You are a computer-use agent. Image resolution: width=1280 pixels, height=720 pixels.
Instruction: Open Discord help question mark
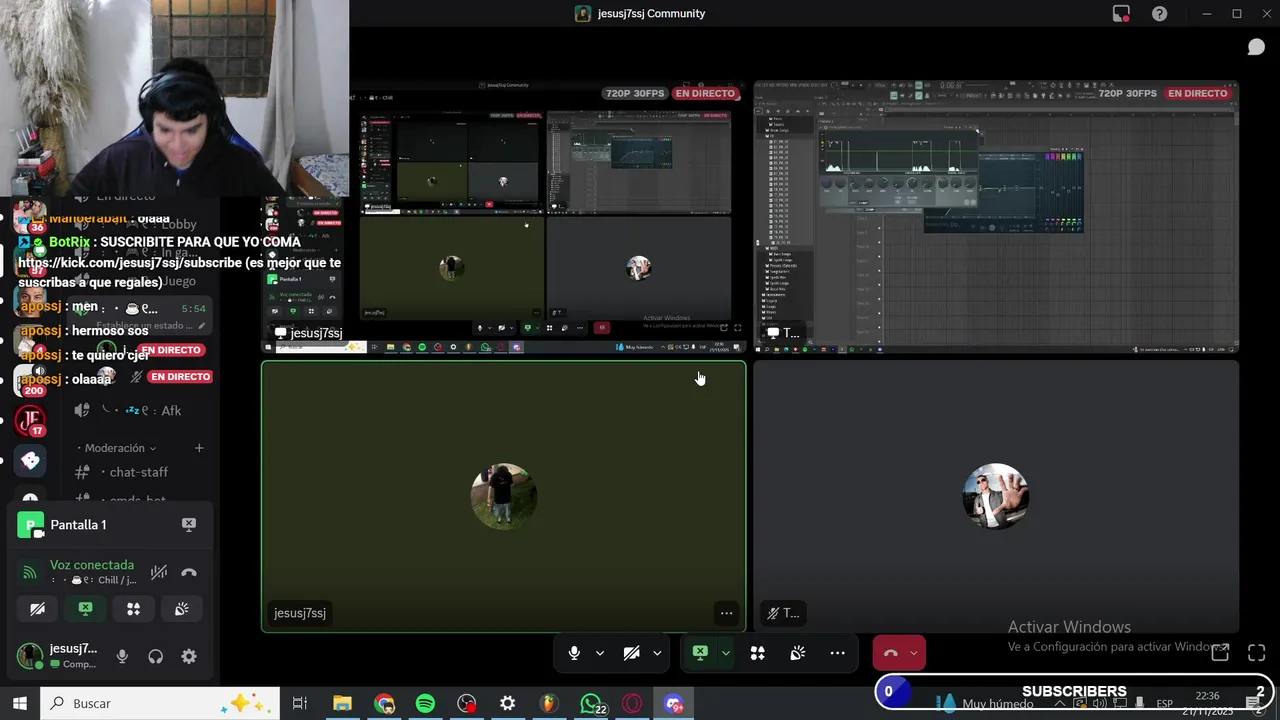coord(1159,13)
